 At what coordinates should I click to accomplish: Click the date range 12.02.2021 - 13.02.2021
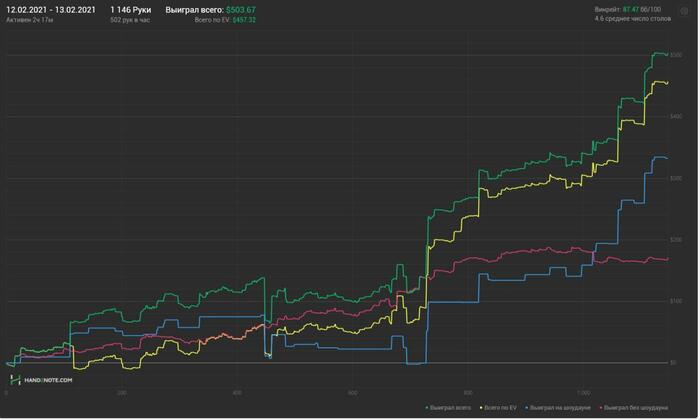click(x=51, y=10)
